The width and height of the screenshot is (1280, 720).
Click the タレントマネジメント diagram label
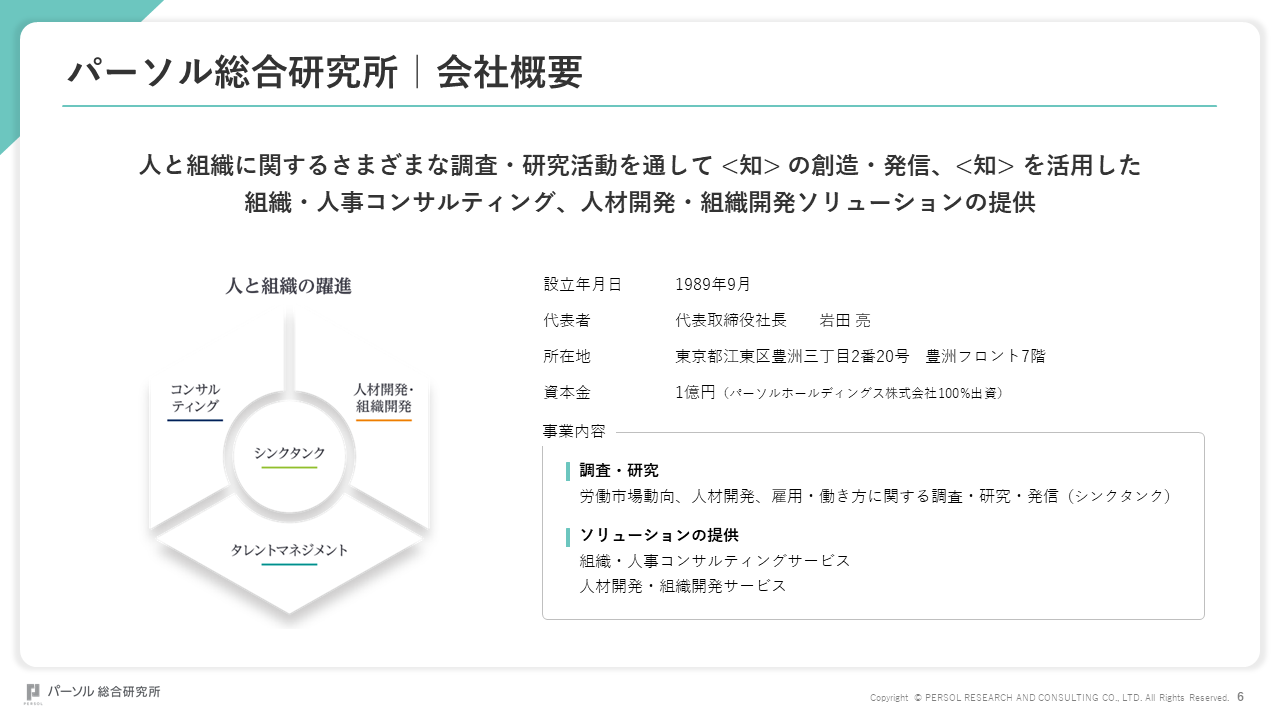pyautogui.click(x=289, y=550)
